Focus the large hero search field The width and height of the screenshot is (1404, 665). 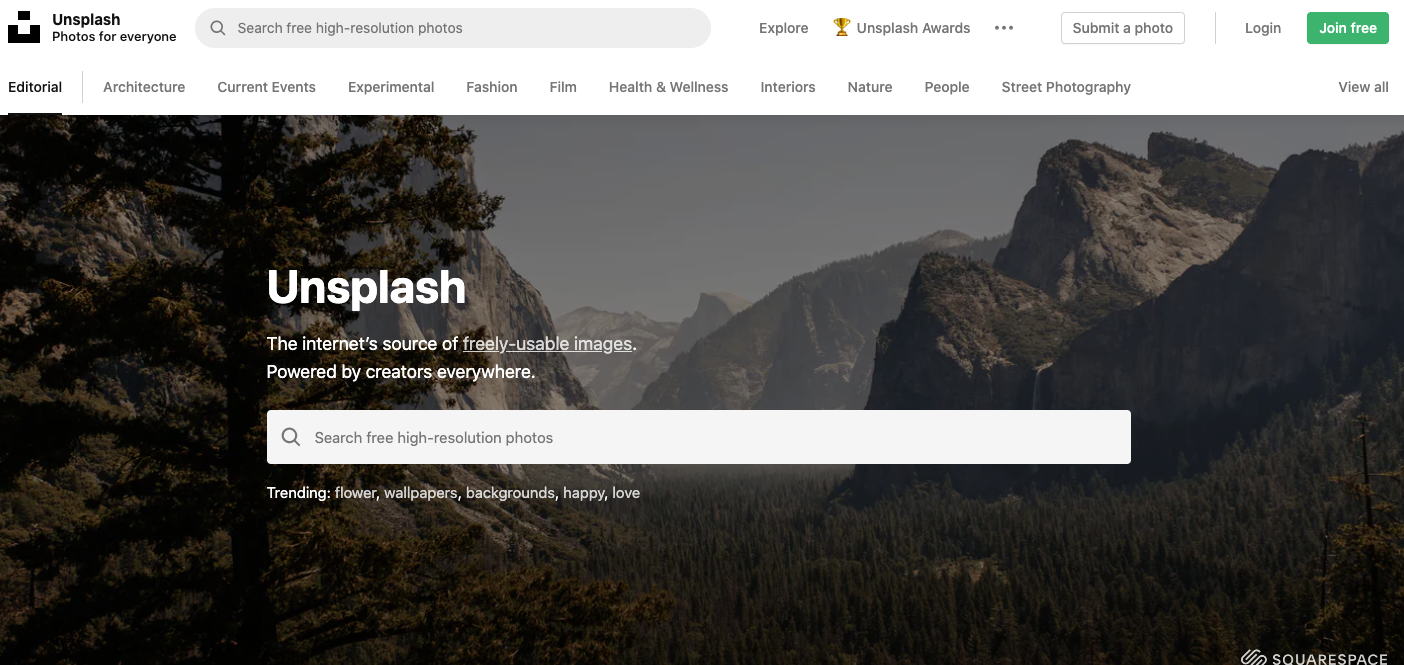[699, 437]
